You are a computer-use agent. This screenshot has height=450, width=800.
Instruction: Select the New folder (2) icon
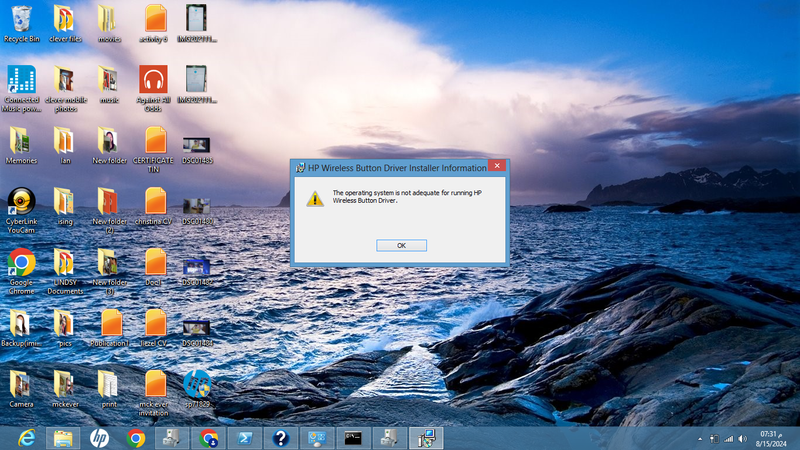coord(109,210)
